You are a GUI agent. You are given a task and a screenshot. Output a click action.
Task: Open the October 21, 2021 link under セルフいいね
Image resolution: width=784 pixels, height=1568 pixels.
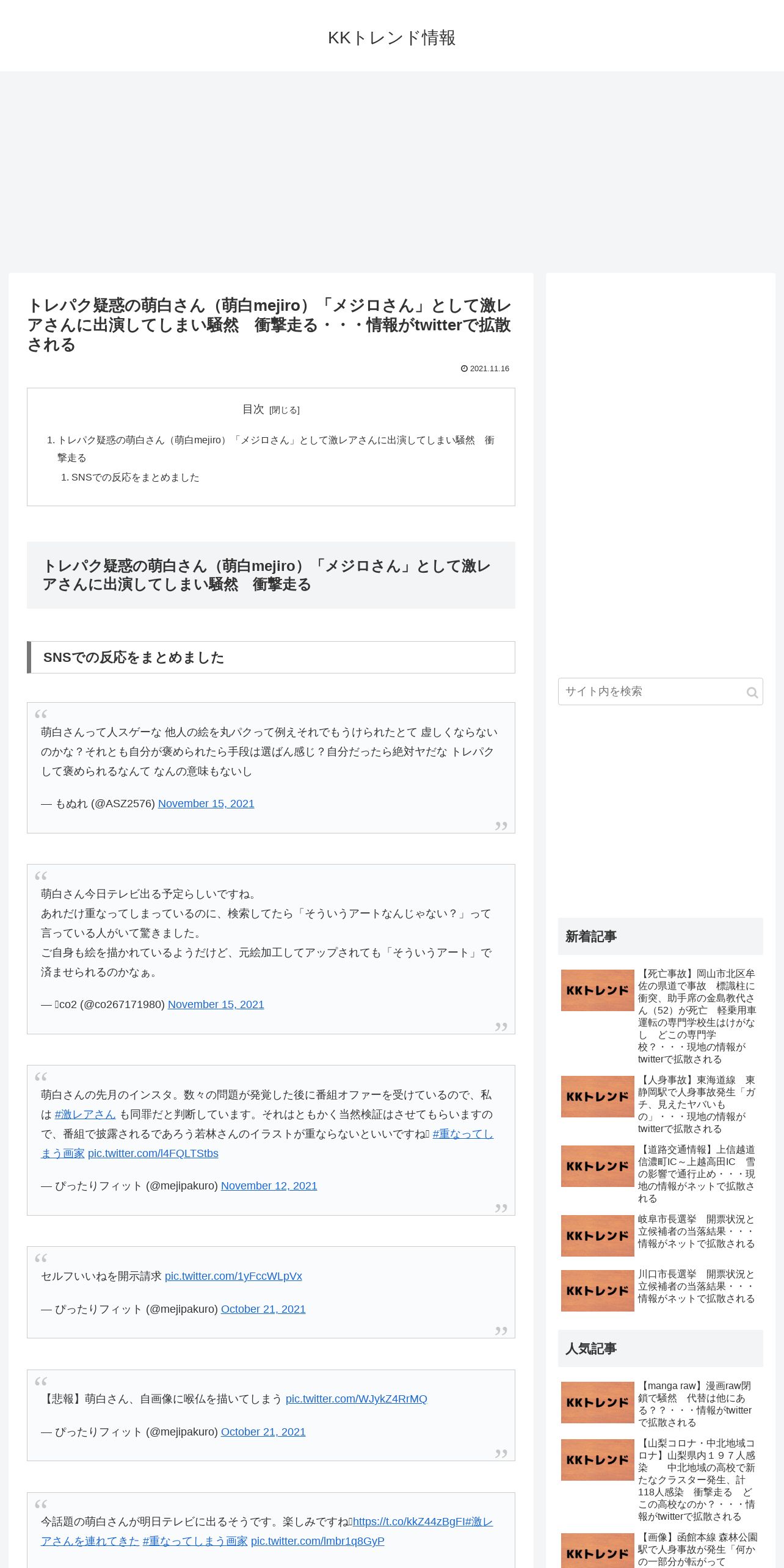point(263,1309)
